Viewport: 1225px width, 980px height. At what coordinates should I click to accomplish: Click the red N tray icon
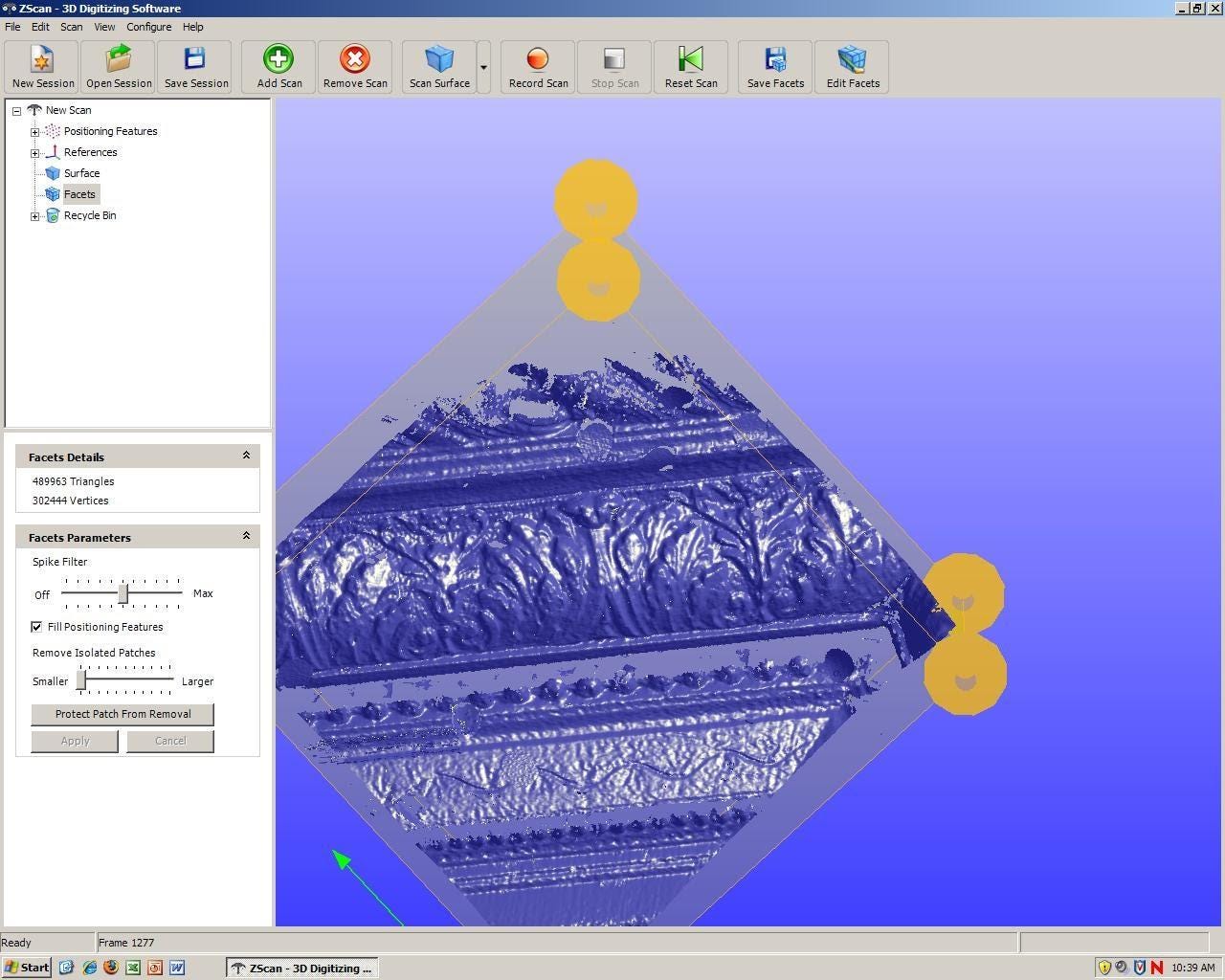(x=1157, y=968)
